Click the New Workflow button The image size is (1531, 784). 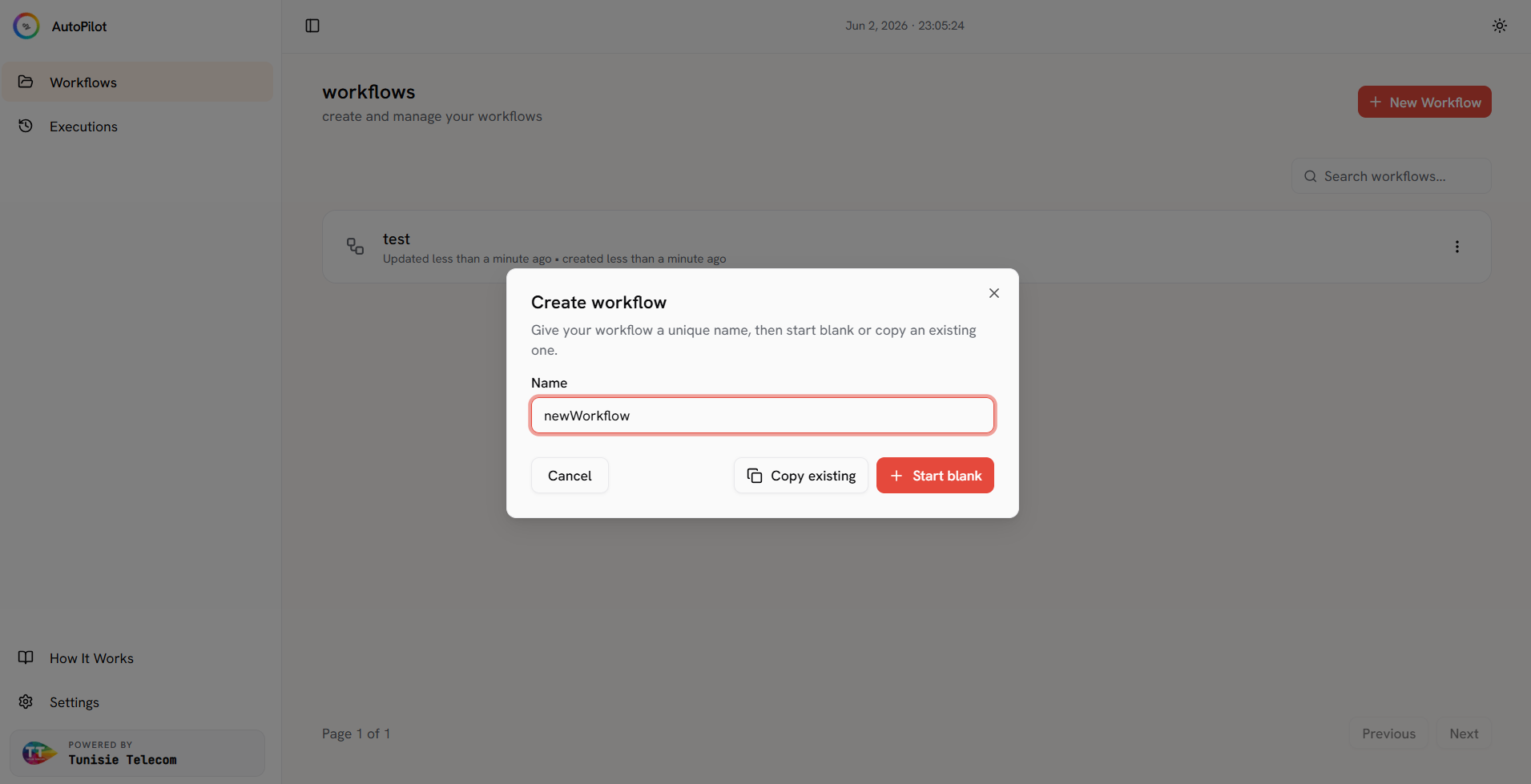[x=1424, y=102]
